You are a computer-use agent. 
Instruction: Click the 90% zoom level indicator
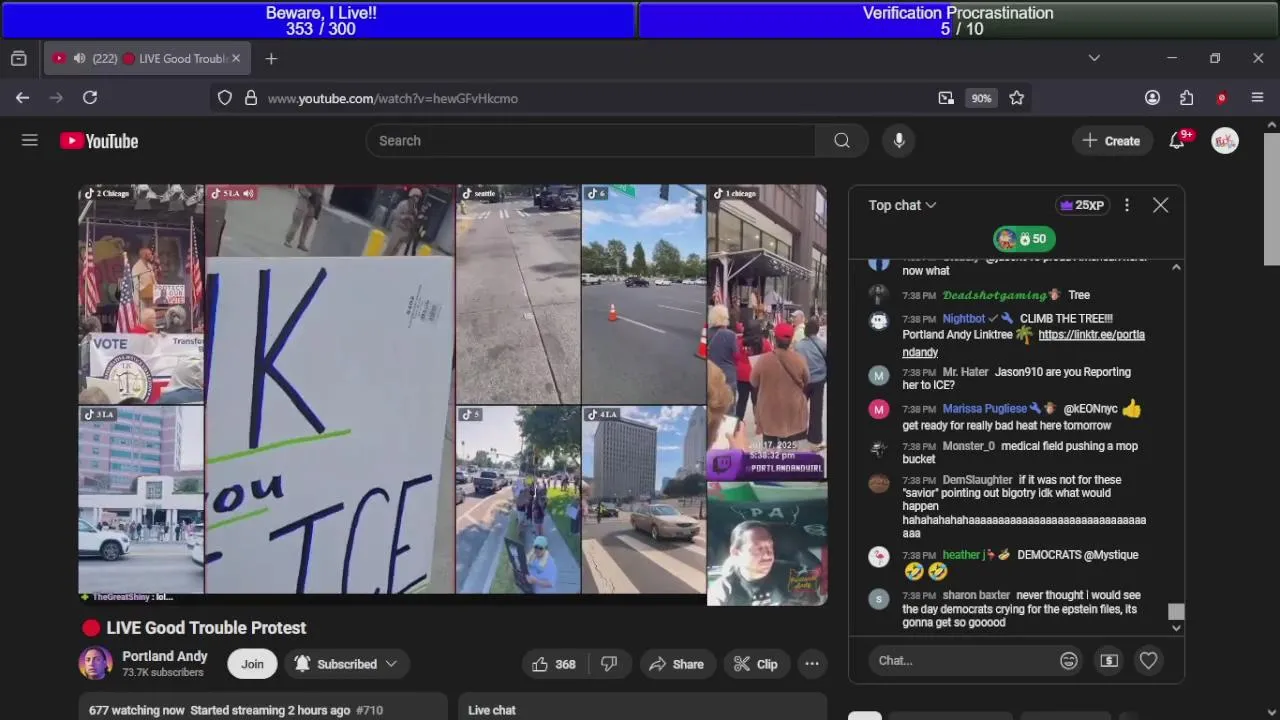click(x=981, y=98)
